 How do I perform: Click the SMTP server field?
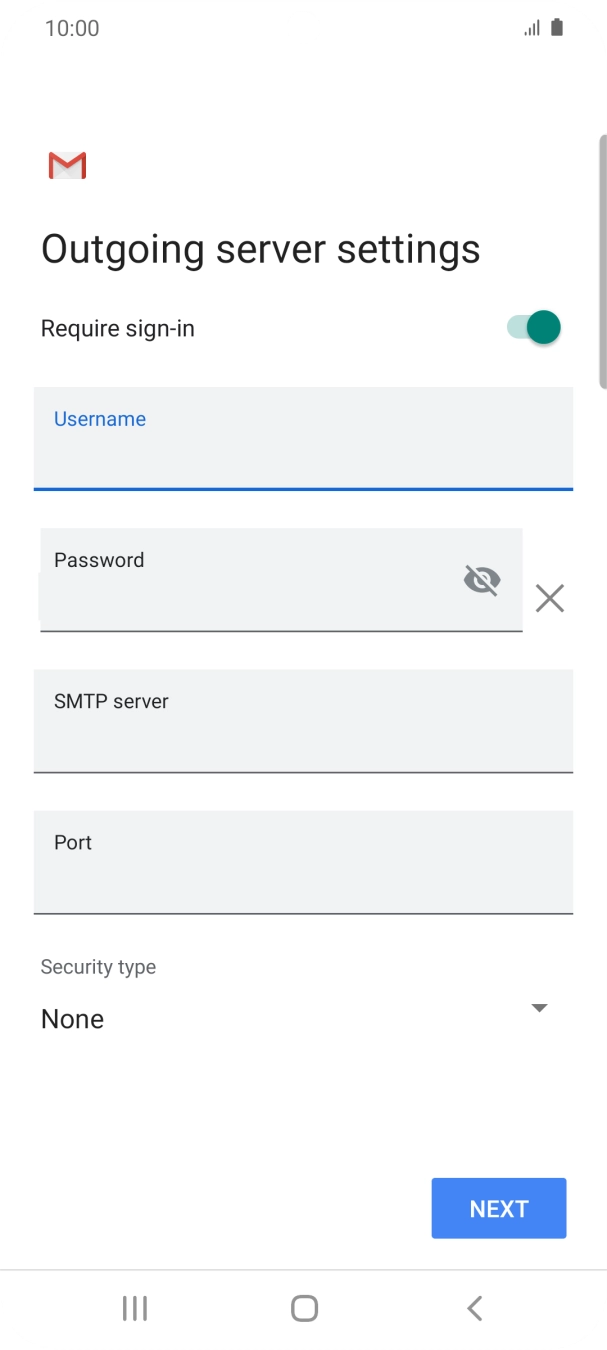pyautogui.click(x=303, y=722)
